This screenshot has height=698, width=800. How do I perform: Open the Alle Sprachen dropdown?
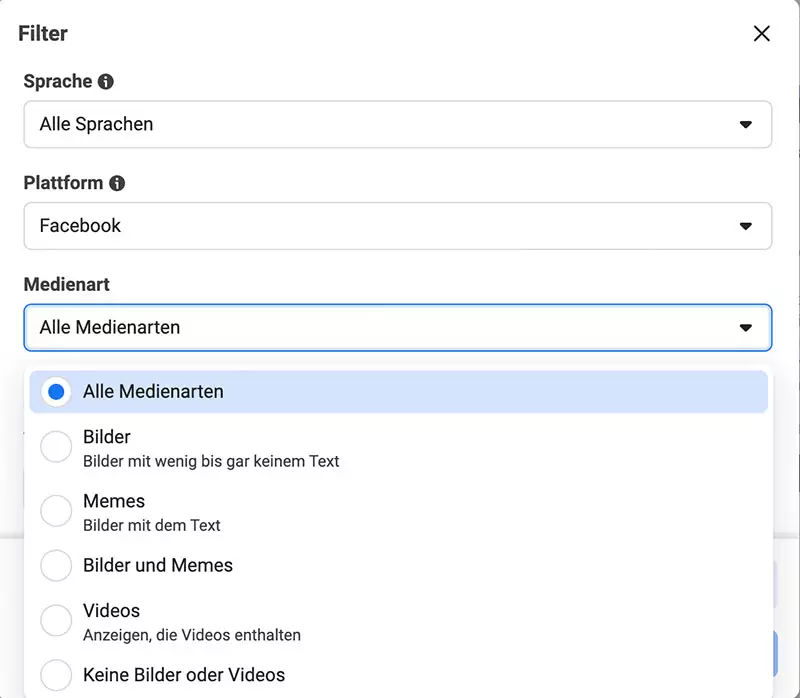pos(397,124)
